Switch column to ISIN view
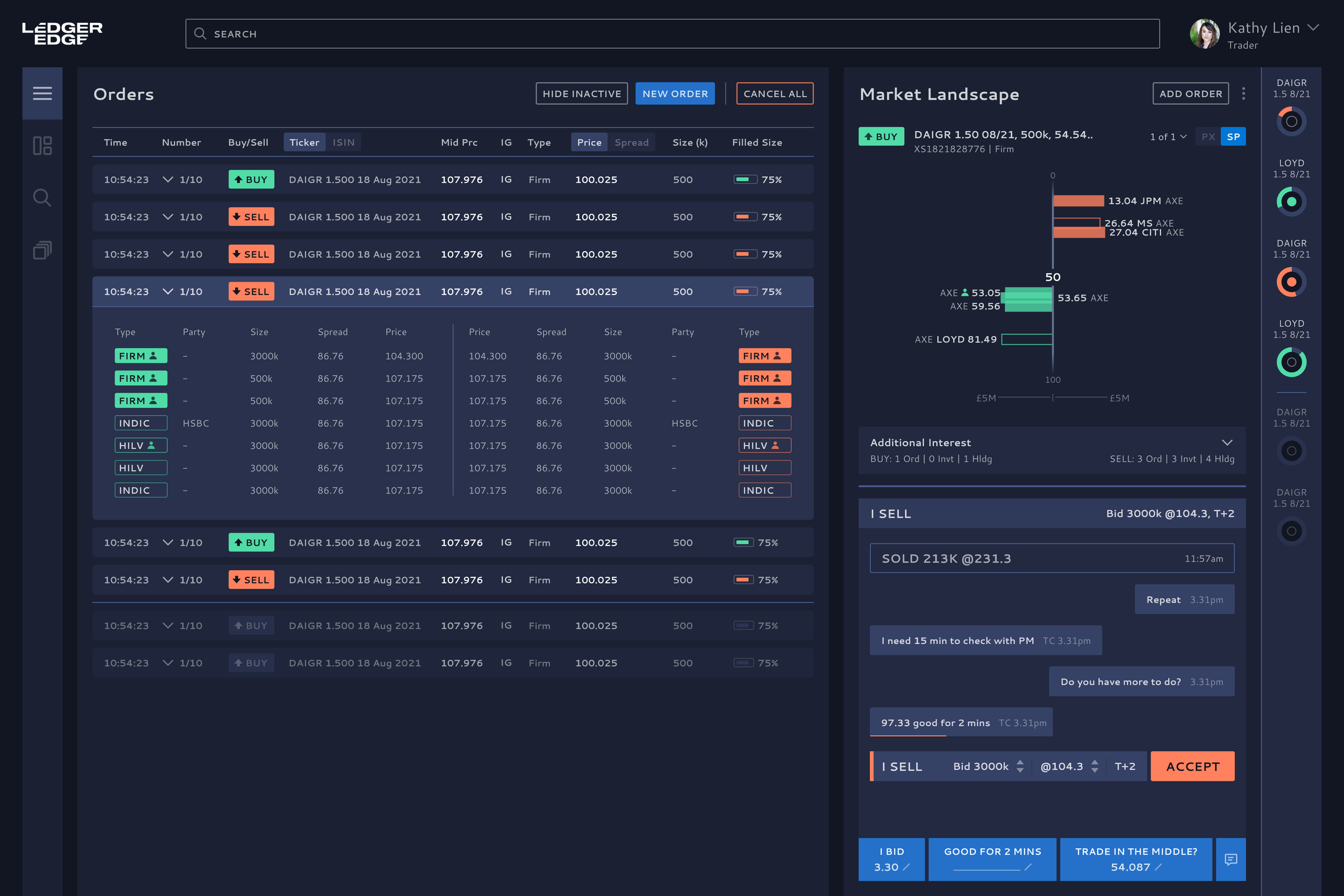This screenshot has height=896, width=1344. [344, 142]
